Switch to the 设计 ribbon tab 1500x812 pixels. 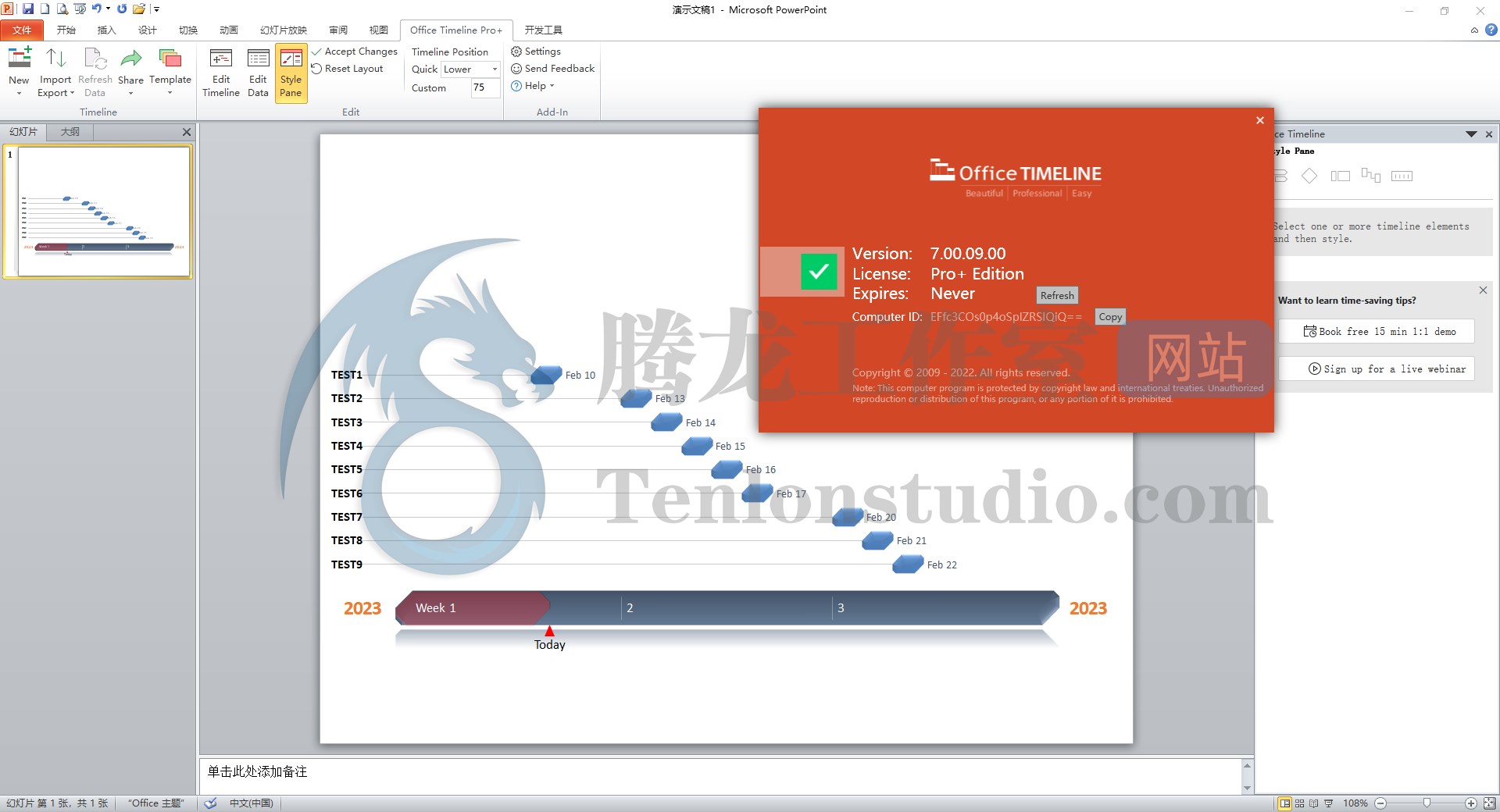pyautogui.click(x=148, y=30)
